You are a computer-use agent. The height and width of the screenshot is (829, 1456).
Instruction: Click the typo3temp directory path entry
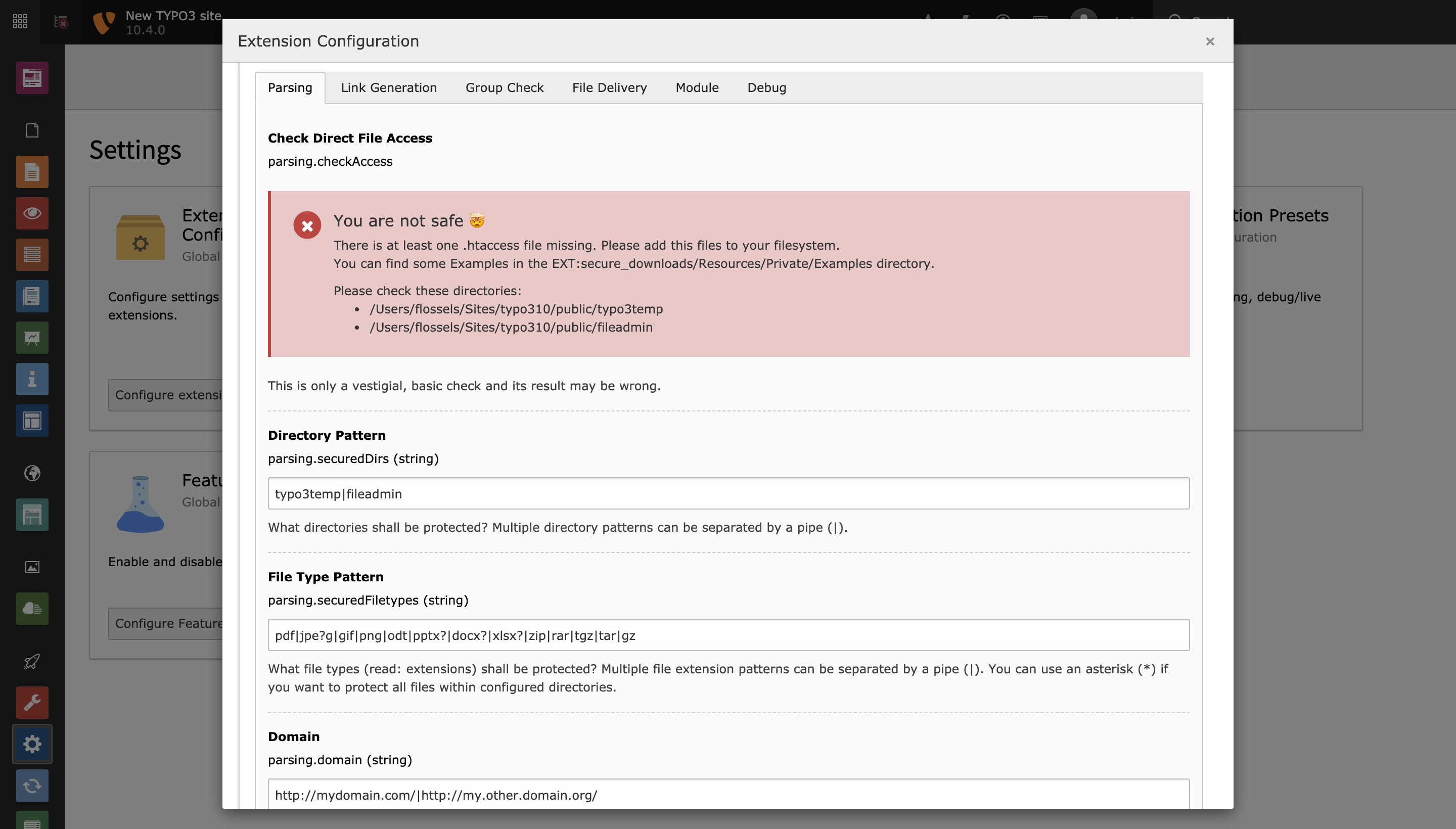[516, 309]
